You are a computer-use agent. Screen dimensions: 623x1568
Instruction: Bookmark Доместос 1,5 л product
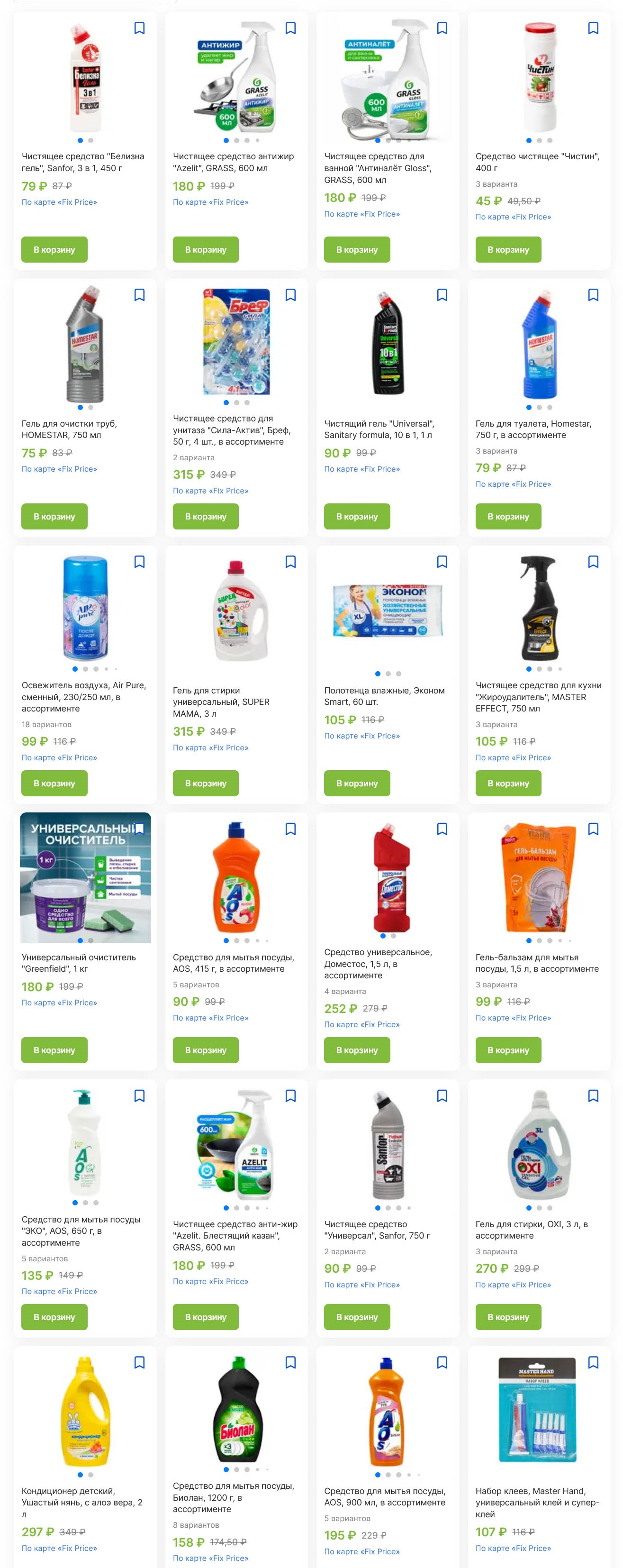(x=442, y=829)
